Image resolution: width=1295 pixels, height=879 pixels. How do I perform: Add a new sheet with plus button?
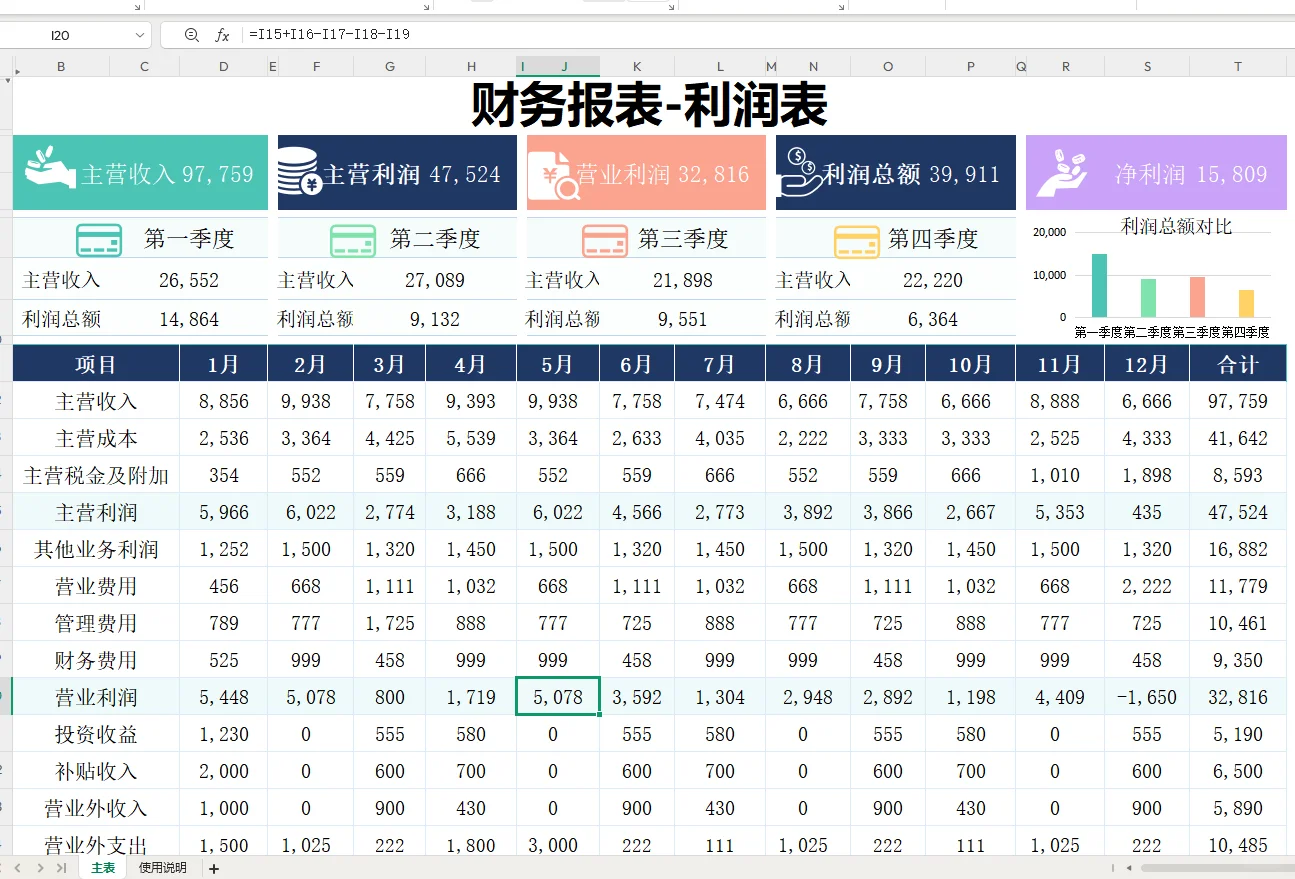coord(213,869)
